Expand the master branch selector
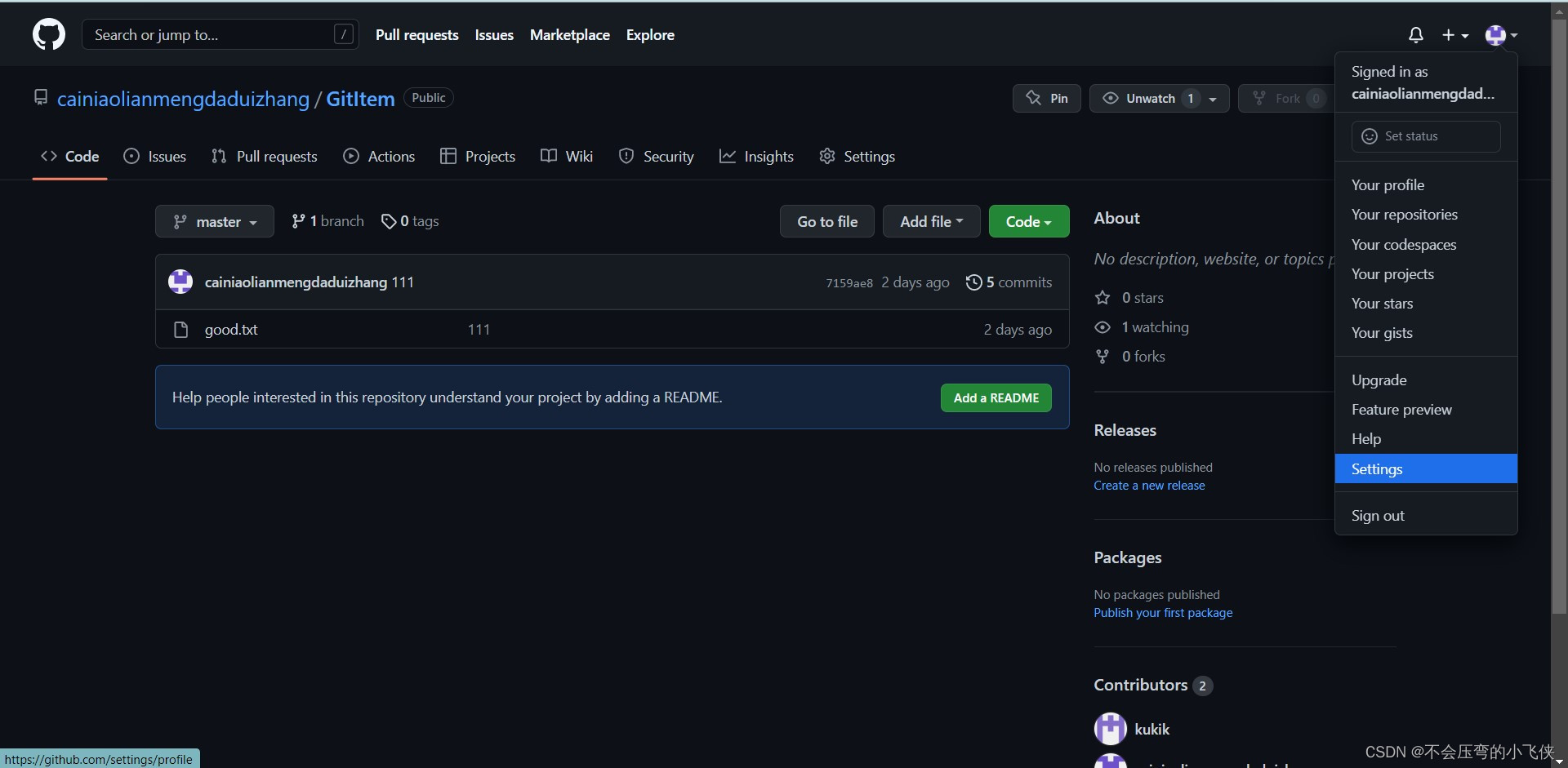 point(215,221)
